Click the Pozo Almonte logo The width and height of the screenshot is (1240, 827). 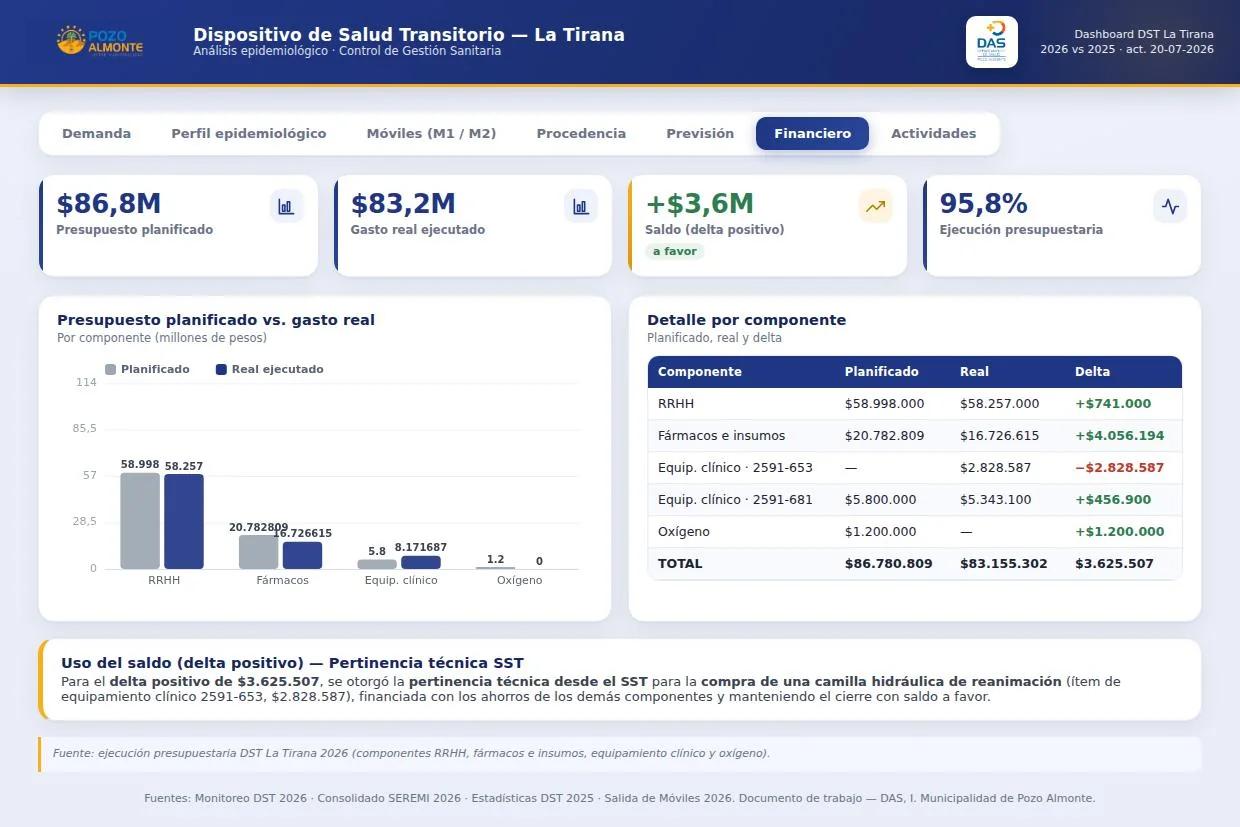(100, 42)
